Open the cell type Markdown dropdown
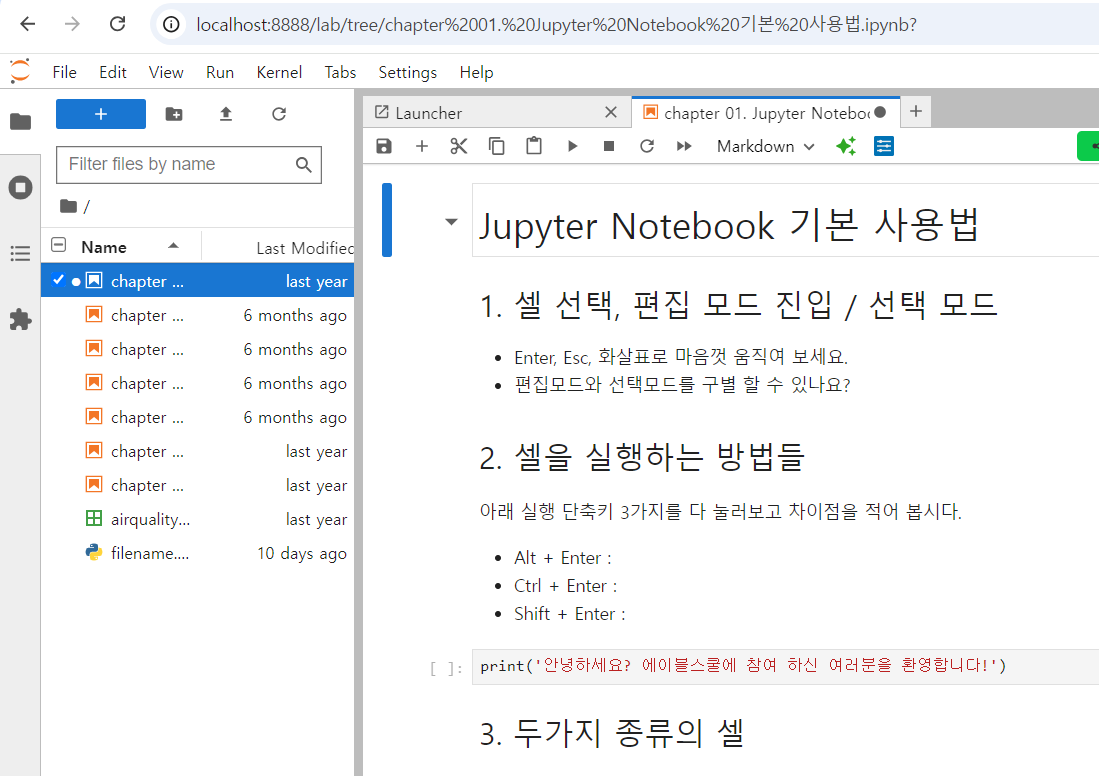 pos(765,146)
